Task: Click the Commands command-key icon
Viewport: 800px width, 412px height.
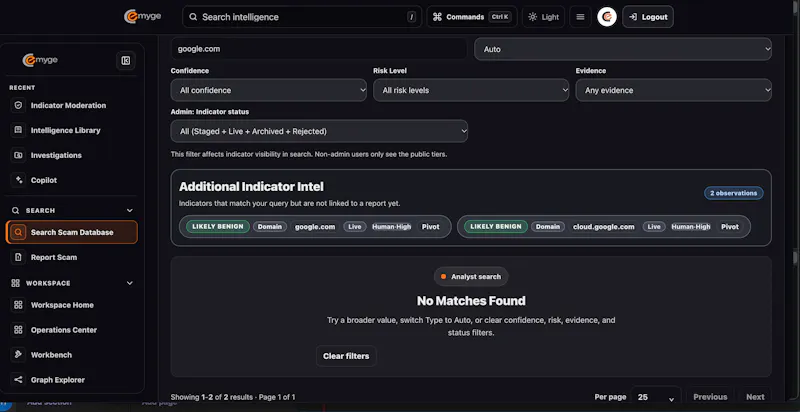Action: point(437,17)
